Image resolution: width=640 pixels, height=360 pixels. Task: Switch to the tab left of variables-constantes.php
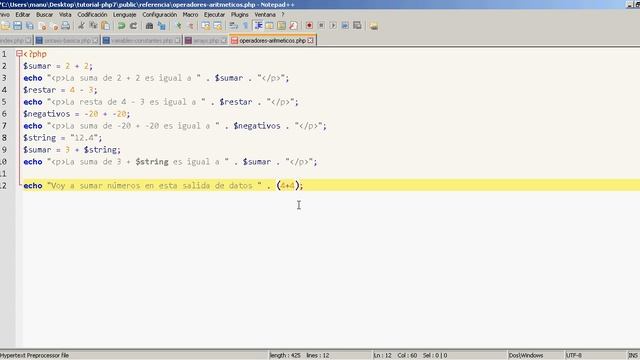coord(67,41)
